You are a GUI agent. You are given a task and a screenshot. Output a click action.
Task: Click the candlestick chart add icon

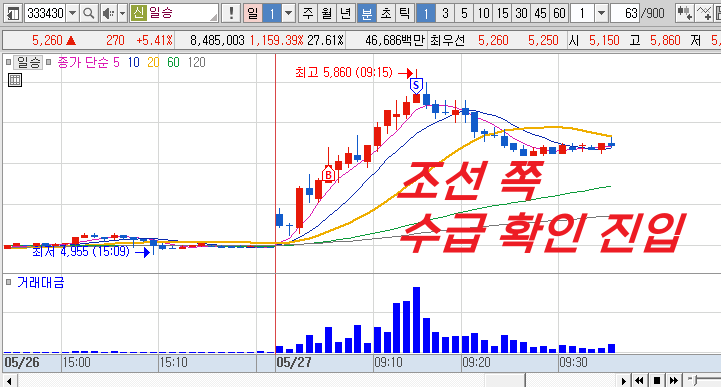coord(684,13)
